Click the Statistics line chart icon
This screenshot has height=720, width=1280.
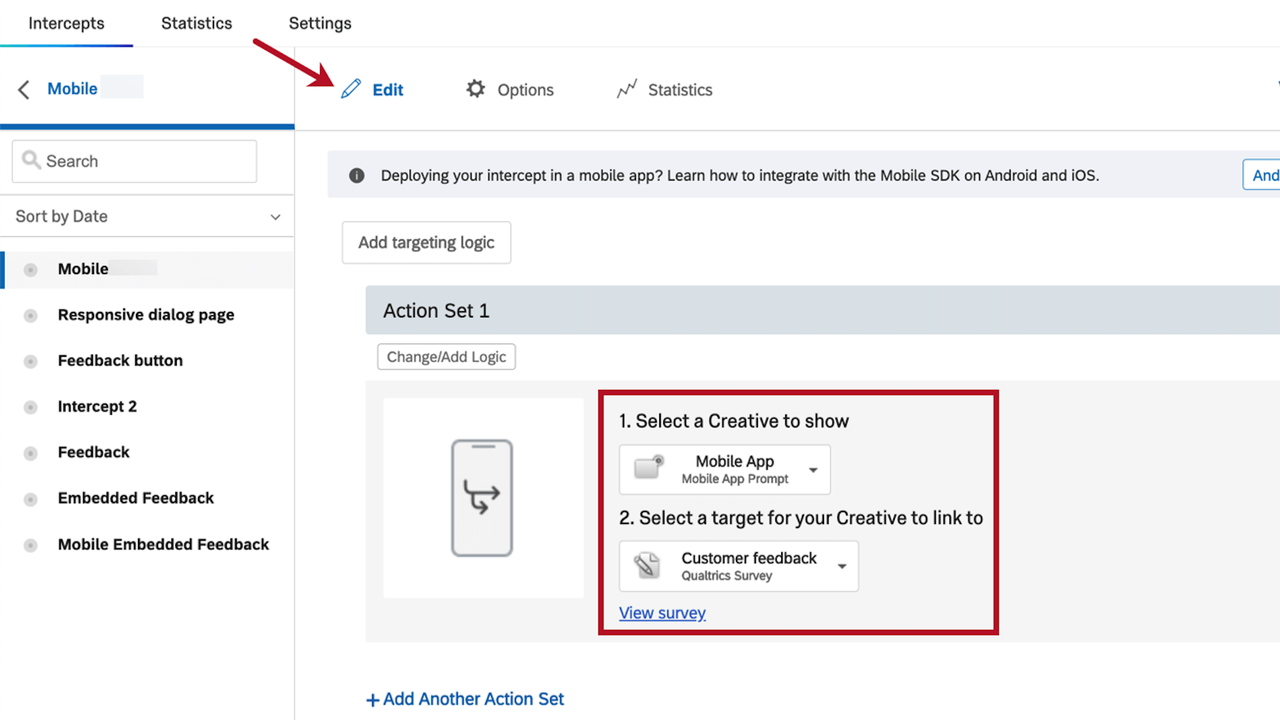627,90
